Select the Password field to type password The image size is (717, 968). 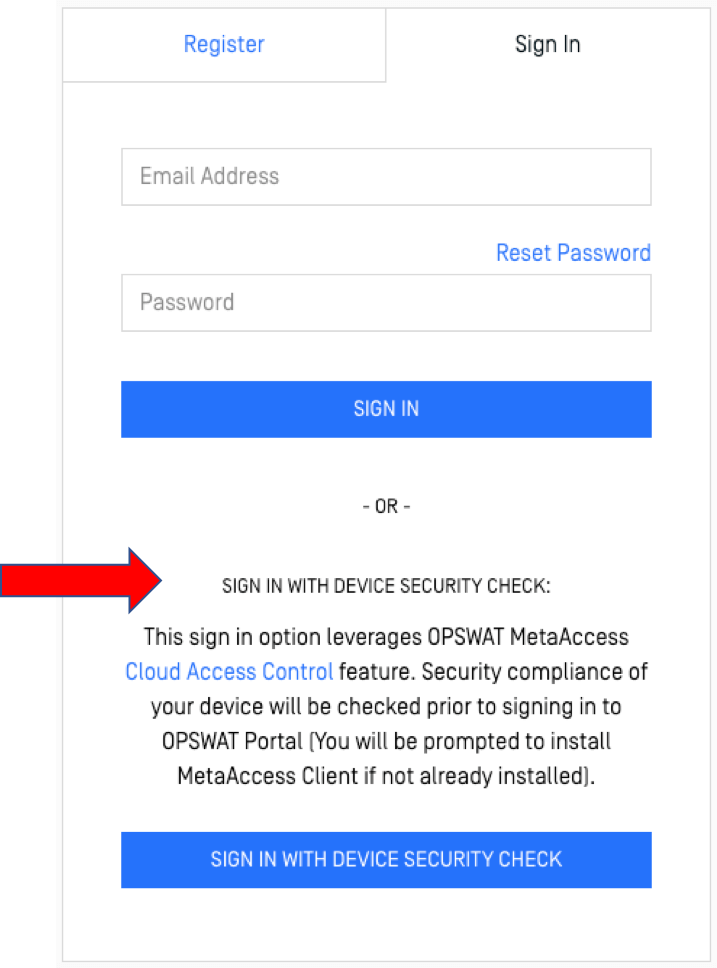pos(386,302)
